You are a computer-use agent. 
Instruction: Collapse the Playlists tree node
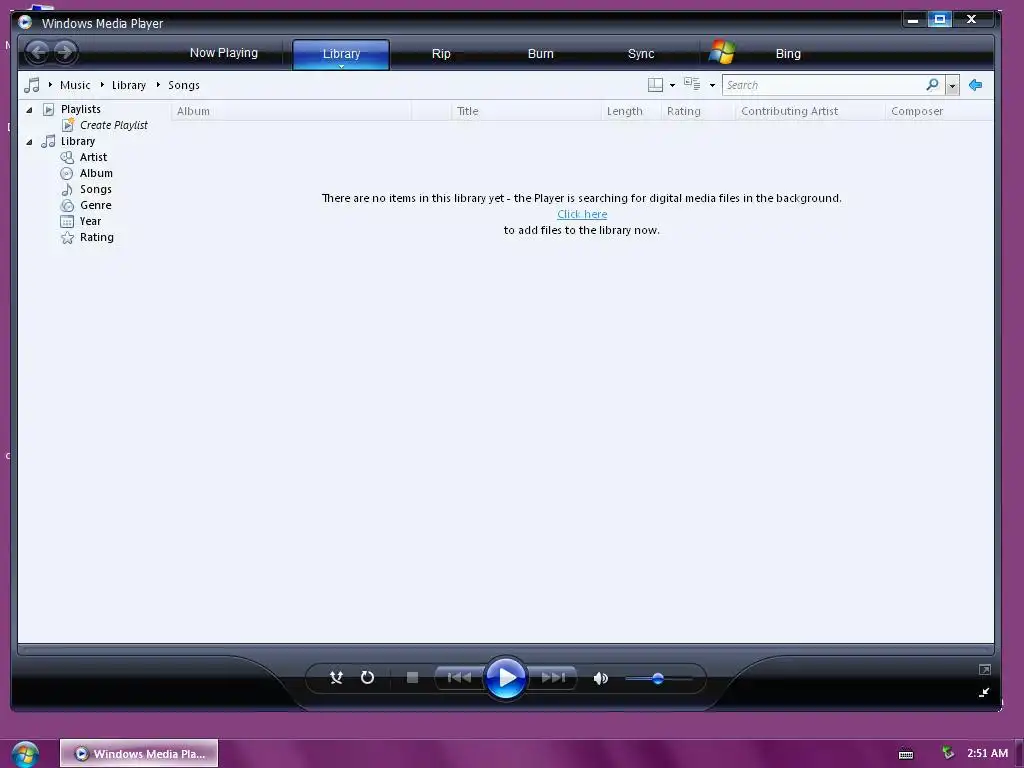[29, 110]
